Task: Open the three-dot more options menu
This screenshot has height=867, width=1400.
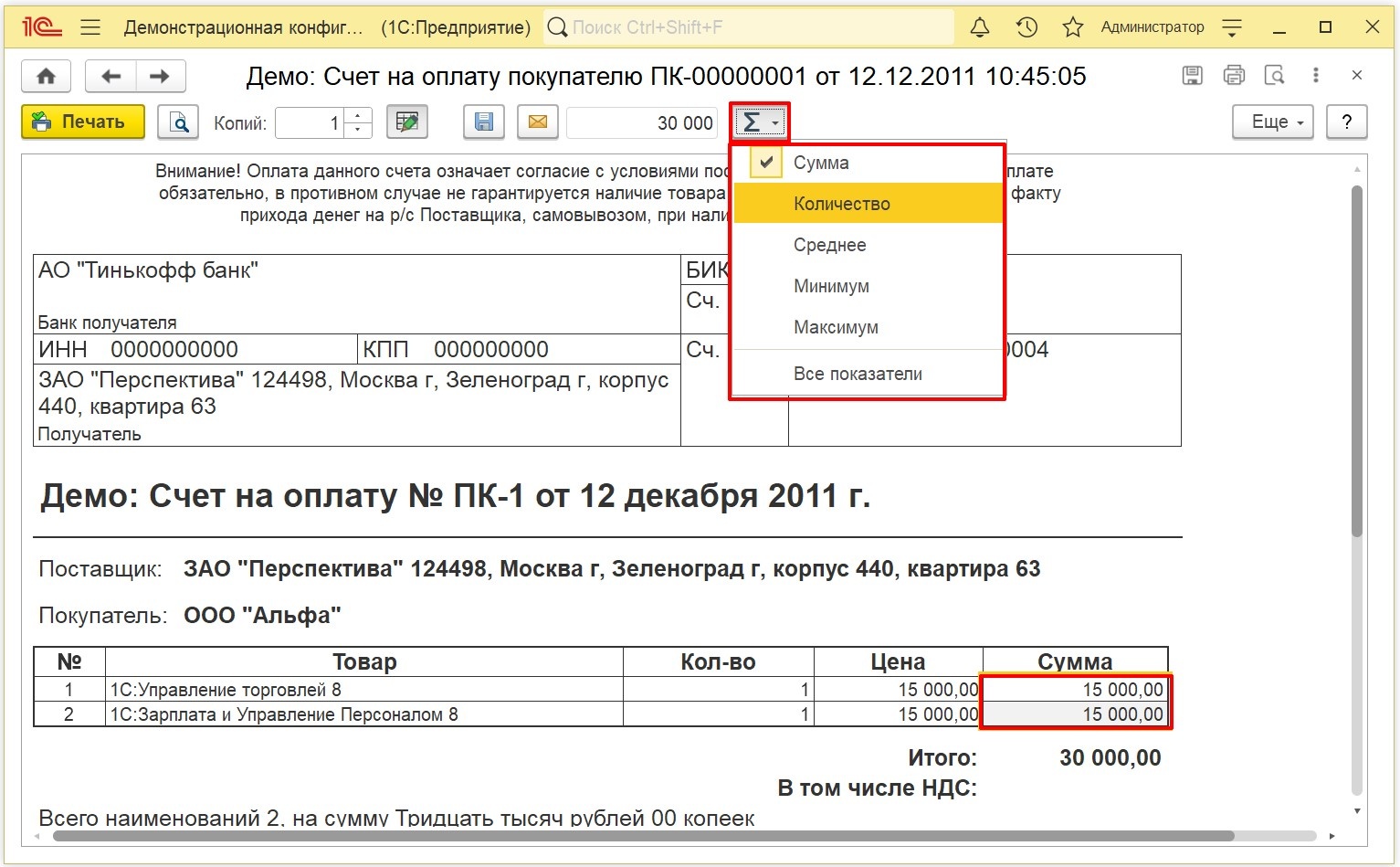Action: tap(1316, 76)
